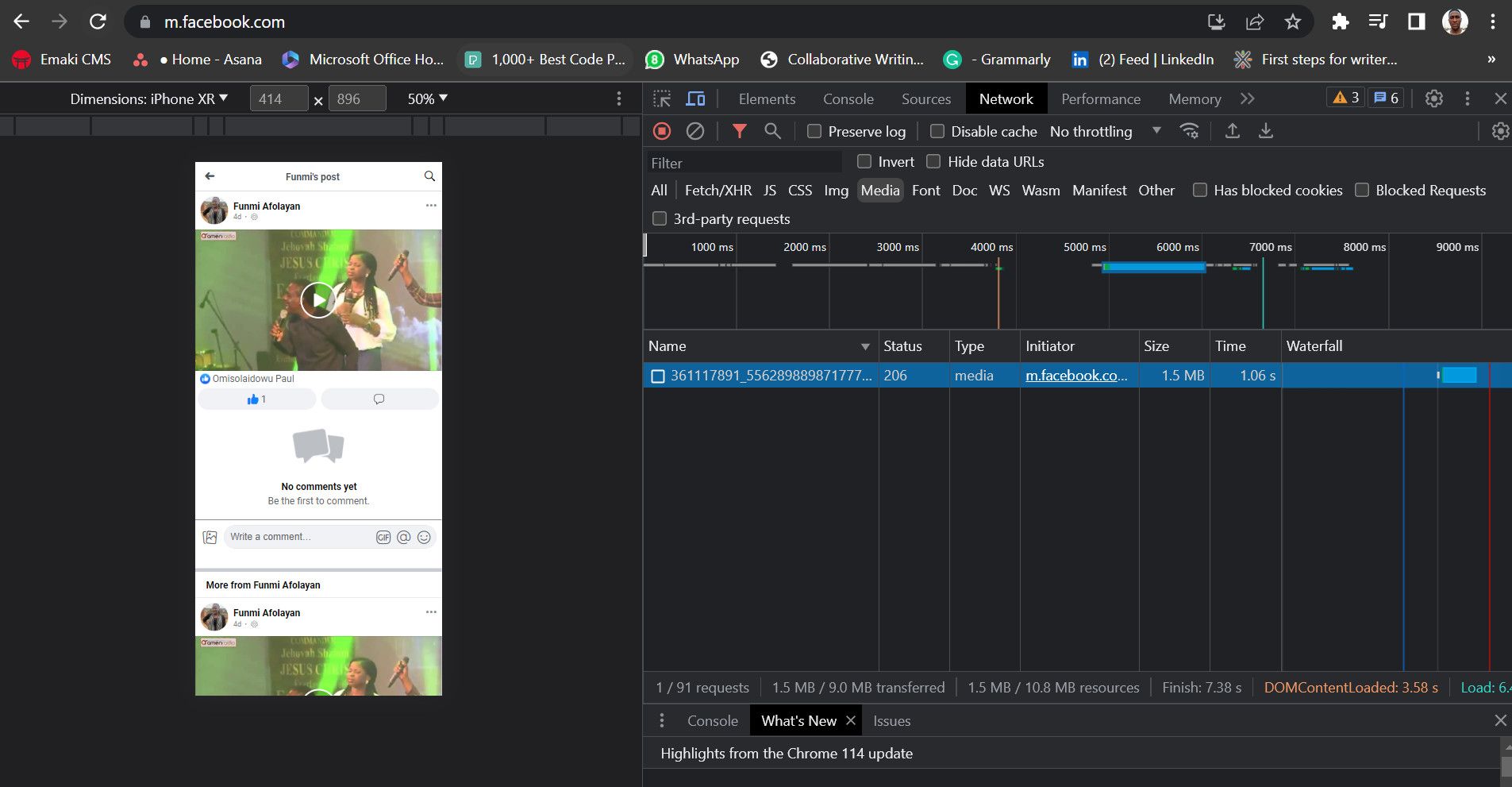Click the m.facebook.co initiator link
This screenshot has width=1512, height=787.
pos(1075,376)
